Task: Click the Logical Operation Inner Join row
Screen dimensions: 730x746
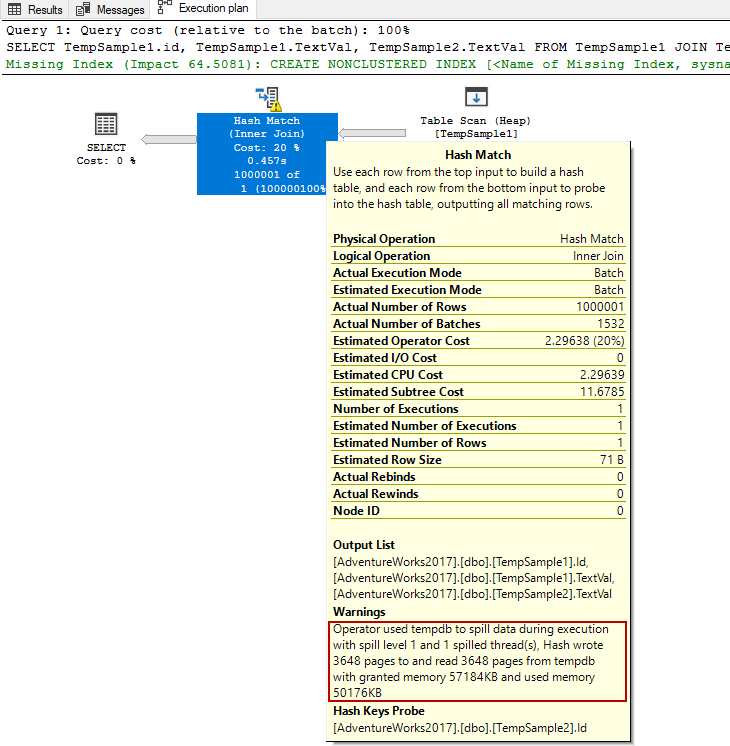Action: tap(478, 256)
